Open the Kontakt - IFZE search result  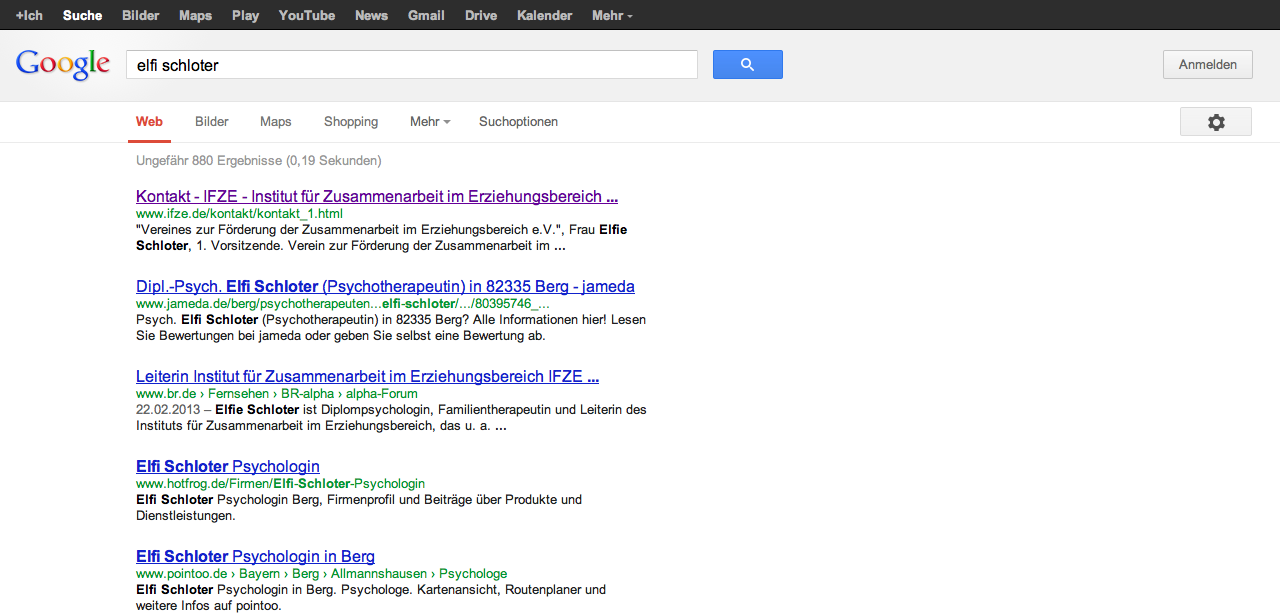click(376, 196)
